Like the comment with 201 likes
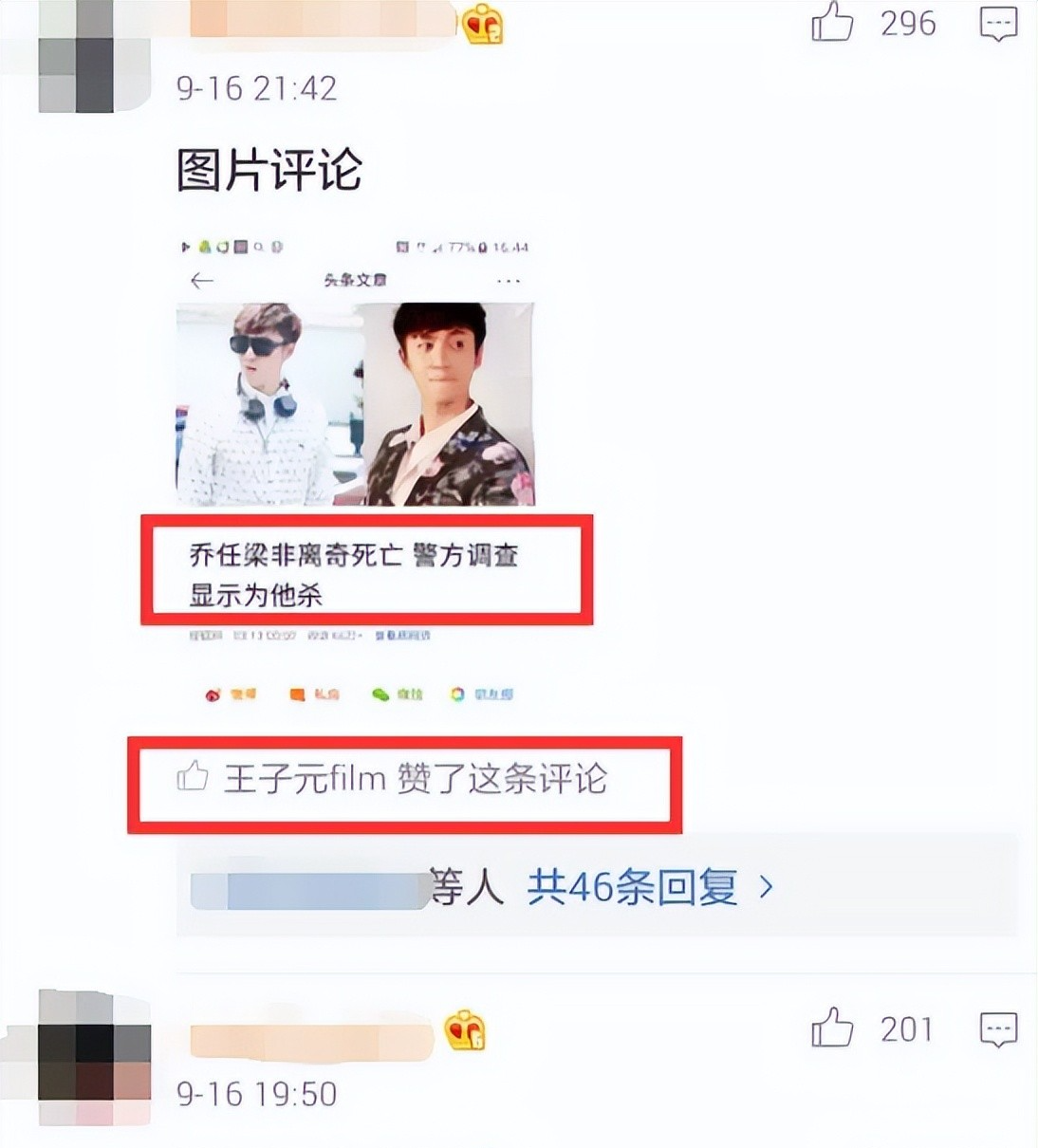 click(832, 1028)
